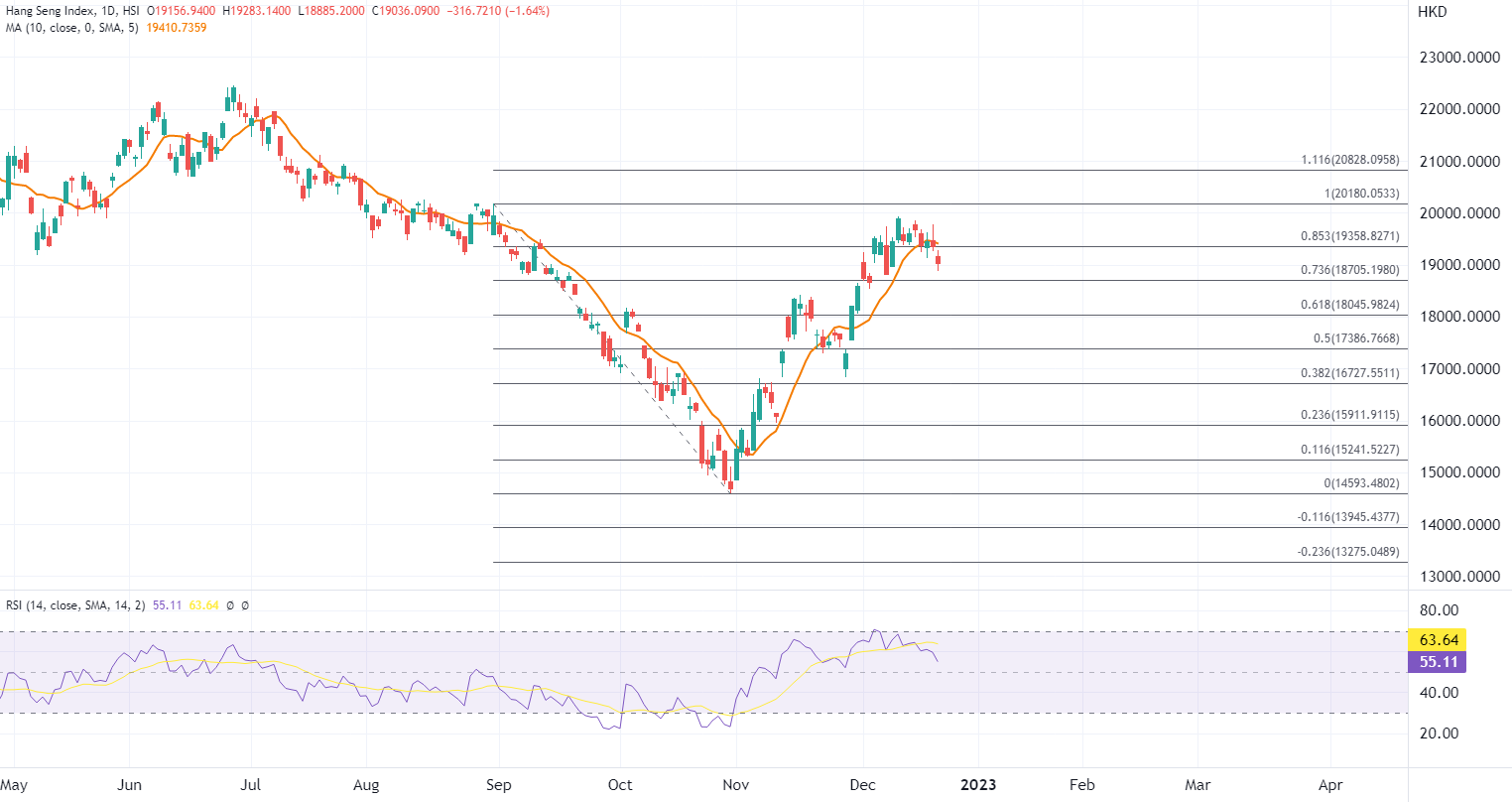This screenshot has width=1512, height=802.
Task: Click the RSI (14, close, SMA, 14, 2) legend
Action: pyautogui.click(x=75, y=605)
